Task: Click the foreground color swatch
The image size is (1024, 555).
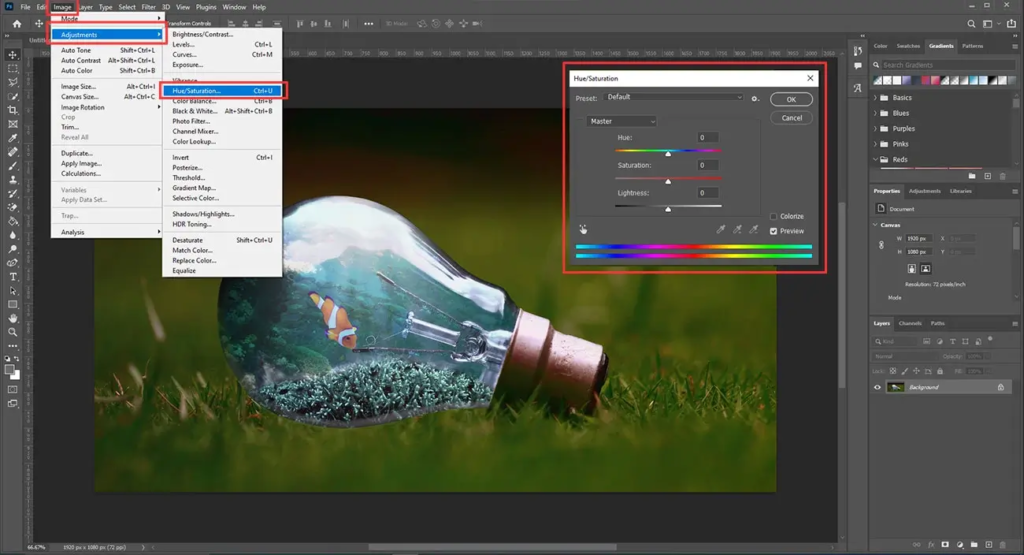Action: [9, 370]
